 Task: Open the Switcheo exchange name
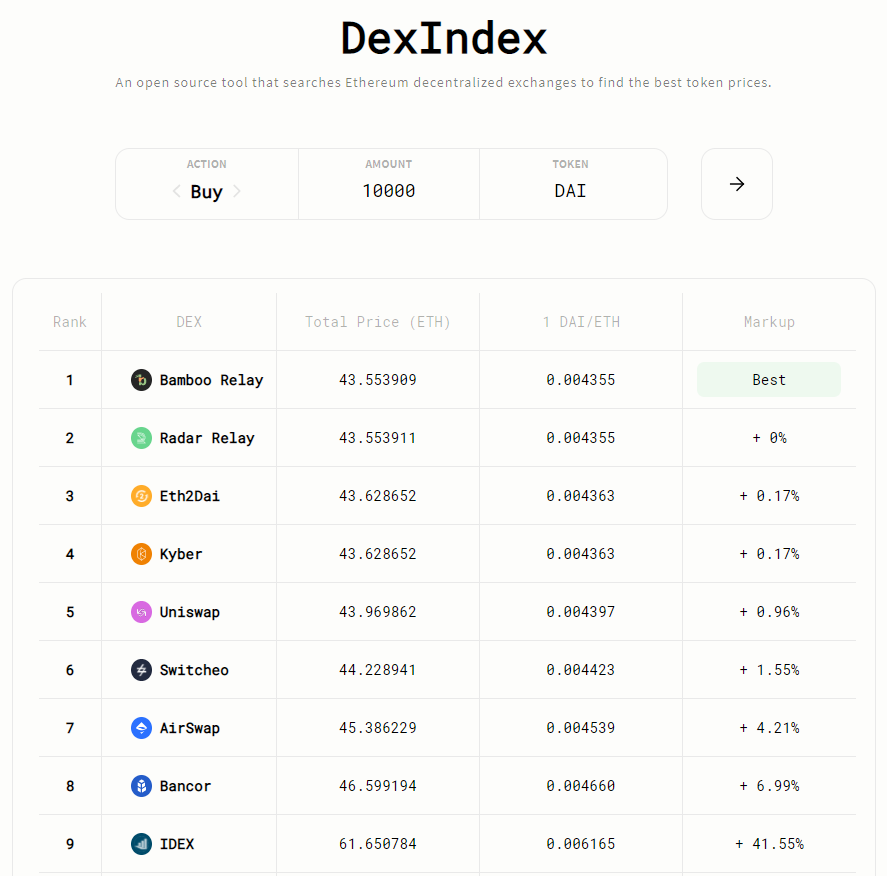(x=194, y=670)
